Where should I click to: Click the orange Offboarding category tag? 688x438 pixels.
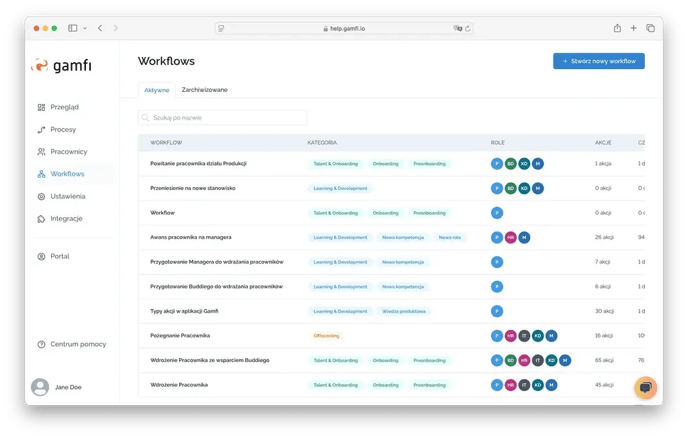point(327,335)
